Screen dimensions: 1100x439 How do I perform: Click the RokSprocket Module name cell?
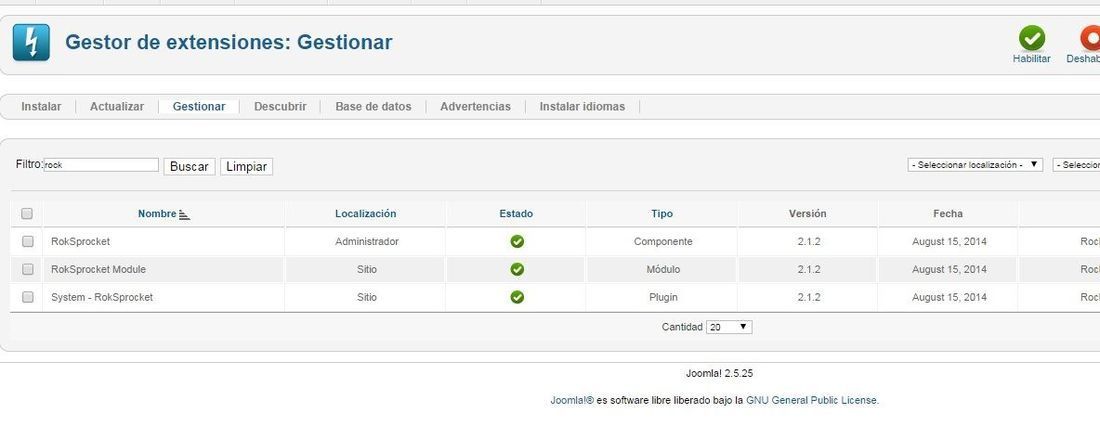98,269
